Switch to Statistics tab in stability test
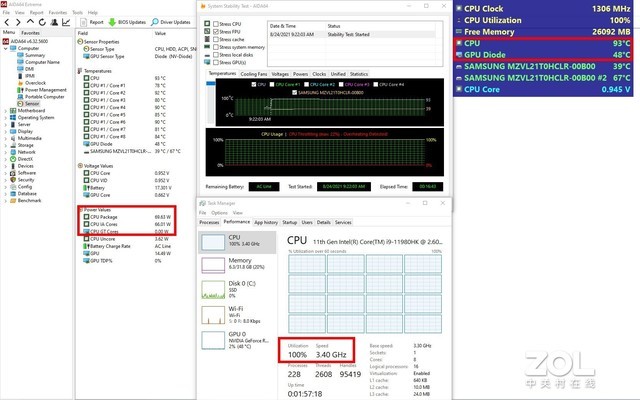Screen dimensions: 640x400 click(359, 74)
